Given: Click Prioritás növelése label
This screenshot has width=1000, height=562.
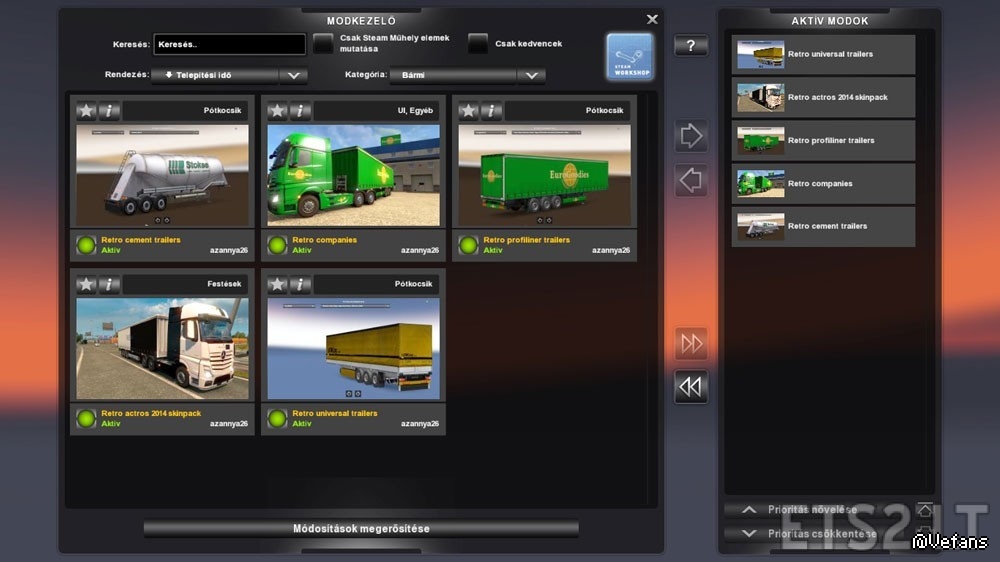Looking at the screenshot, I should click(812, 510).
